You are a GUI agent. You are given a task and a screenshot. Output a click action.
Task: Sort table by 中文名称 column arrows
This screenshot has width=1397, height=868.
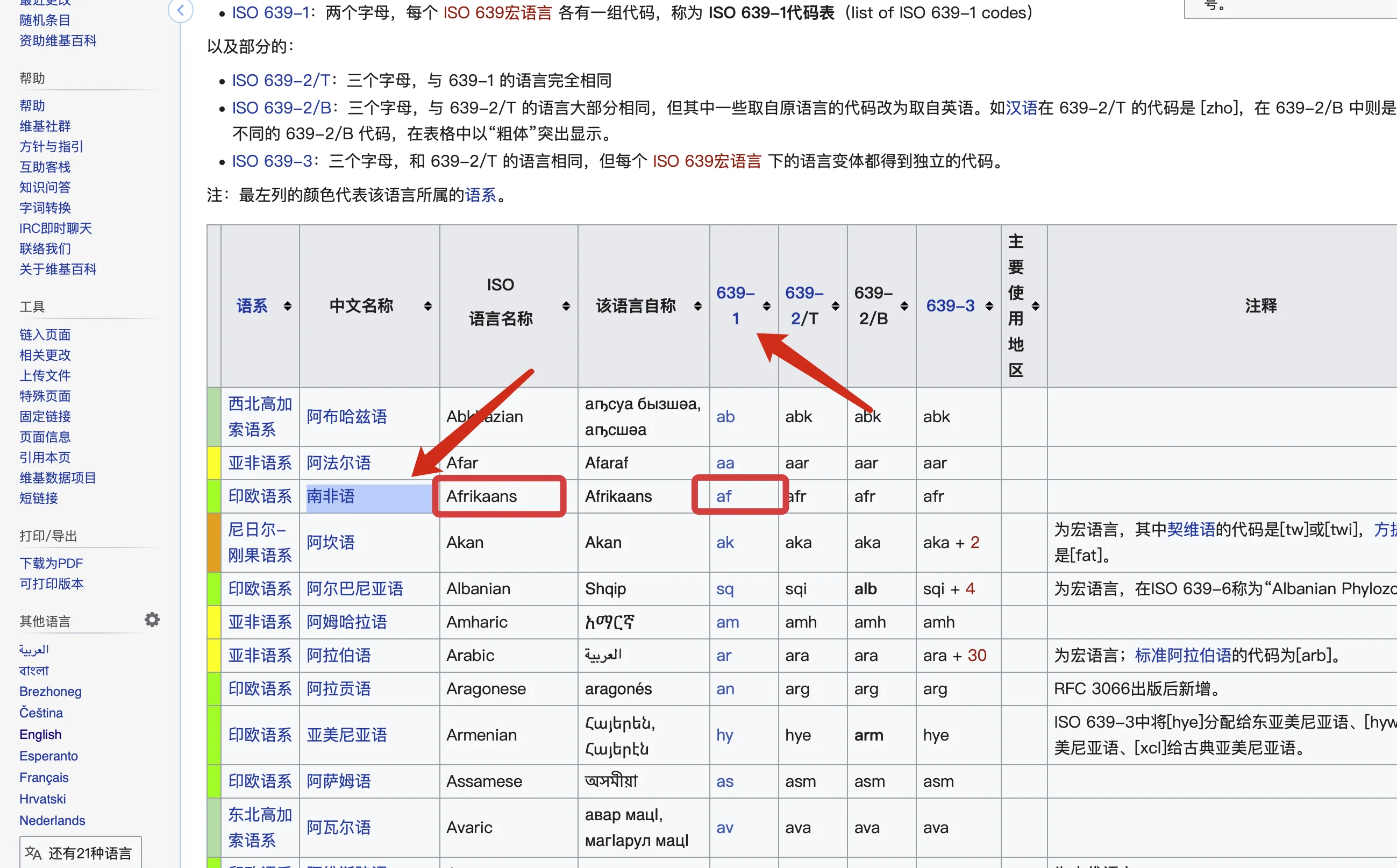click(427, 306)
